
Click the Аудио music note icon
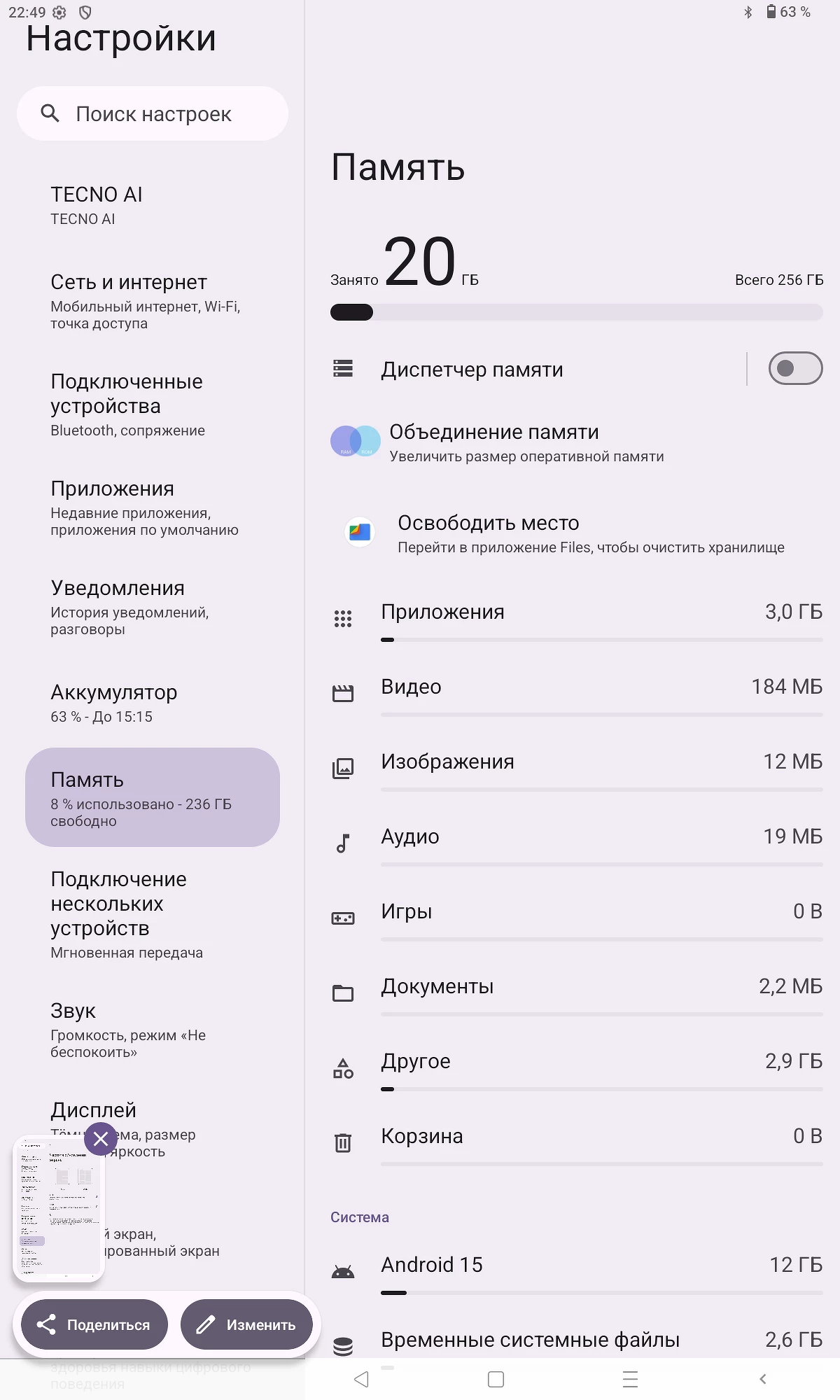343,843
